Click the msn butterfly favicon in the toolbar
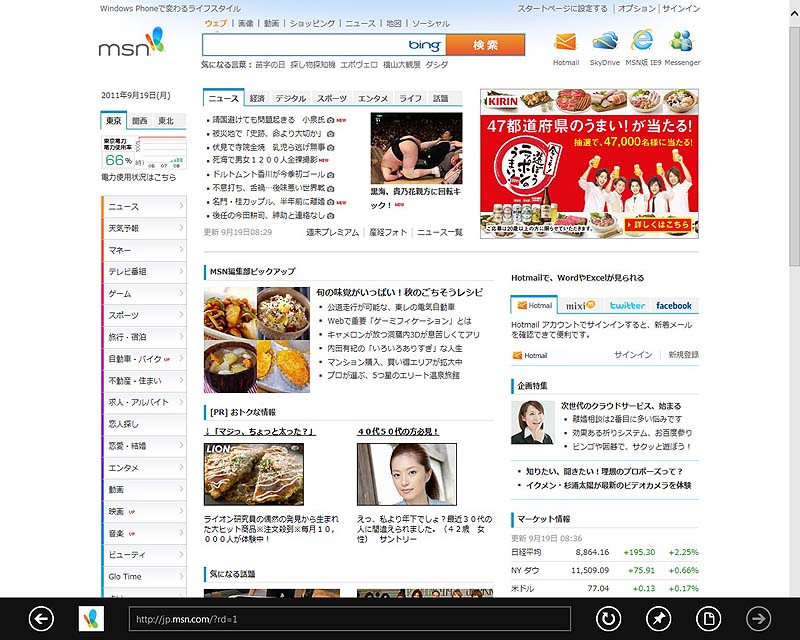 click(x=93, y=618)
